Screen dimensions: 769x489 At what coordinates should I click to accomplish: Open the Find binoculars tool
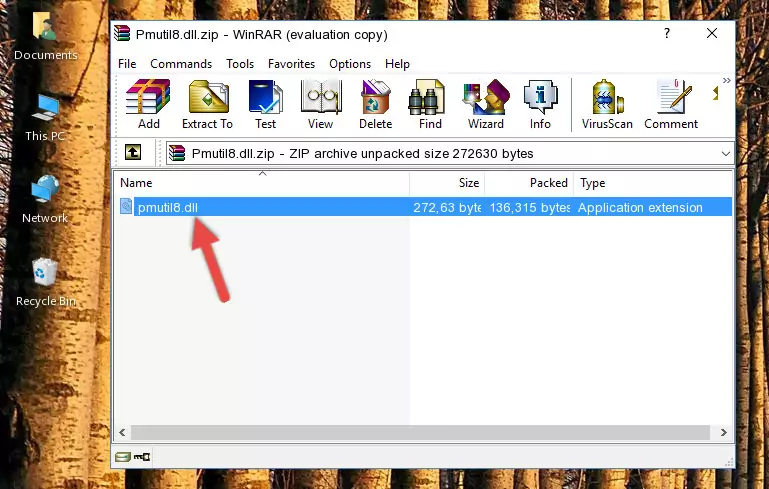click(430, 103)
